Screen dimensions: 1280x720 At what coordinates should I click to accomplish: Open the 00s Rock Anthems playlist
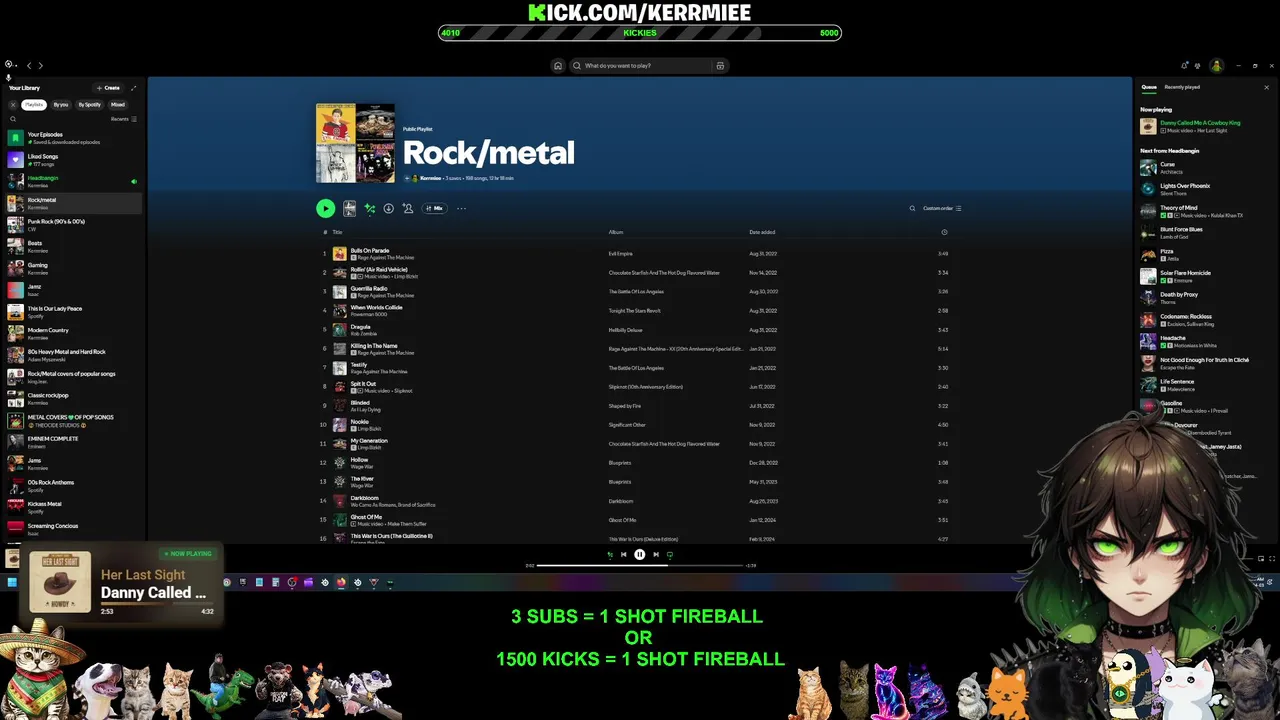point(72,486)
